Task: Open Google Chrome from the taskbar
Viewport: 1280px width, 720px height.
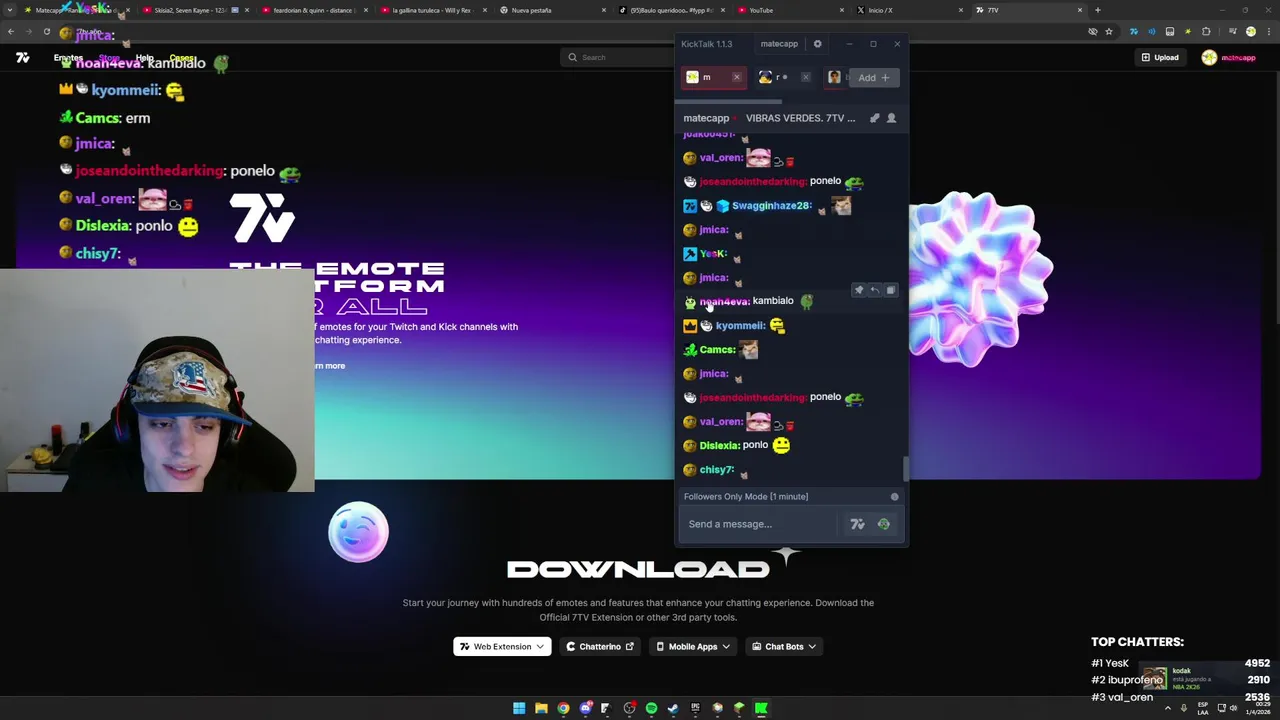Action: click(563, 708)
